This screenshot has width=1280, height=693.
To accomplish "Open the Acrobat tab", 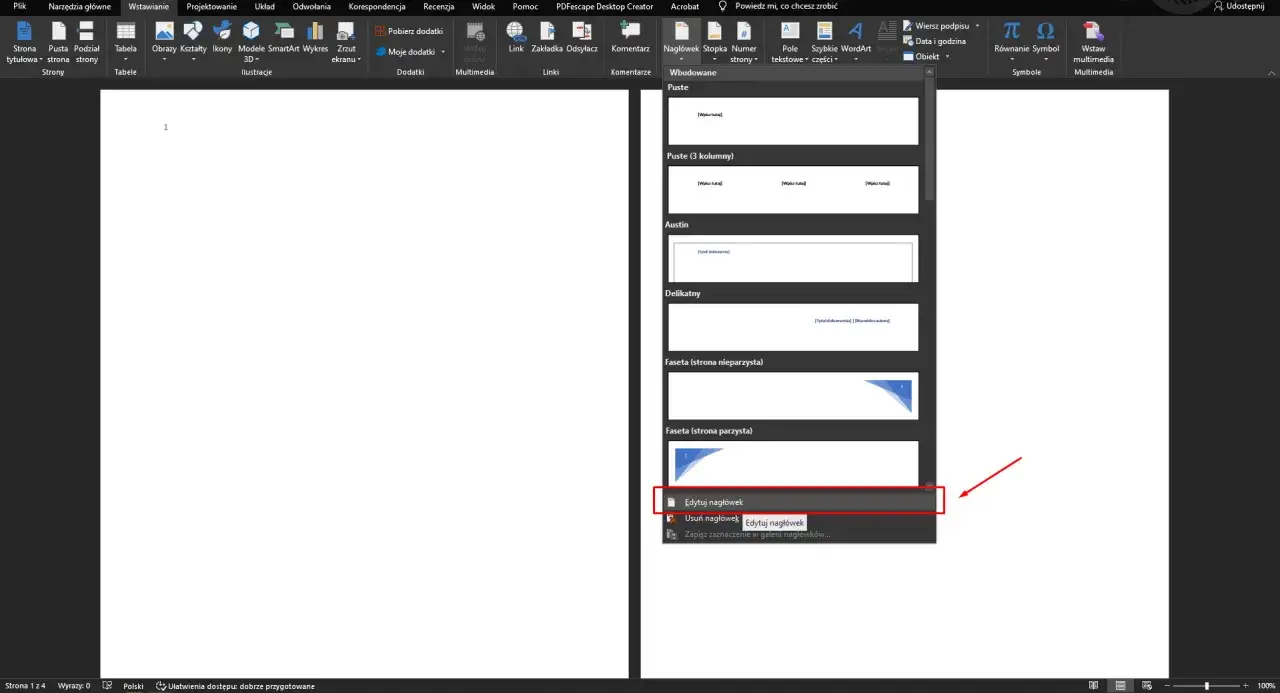I will 685,6.
